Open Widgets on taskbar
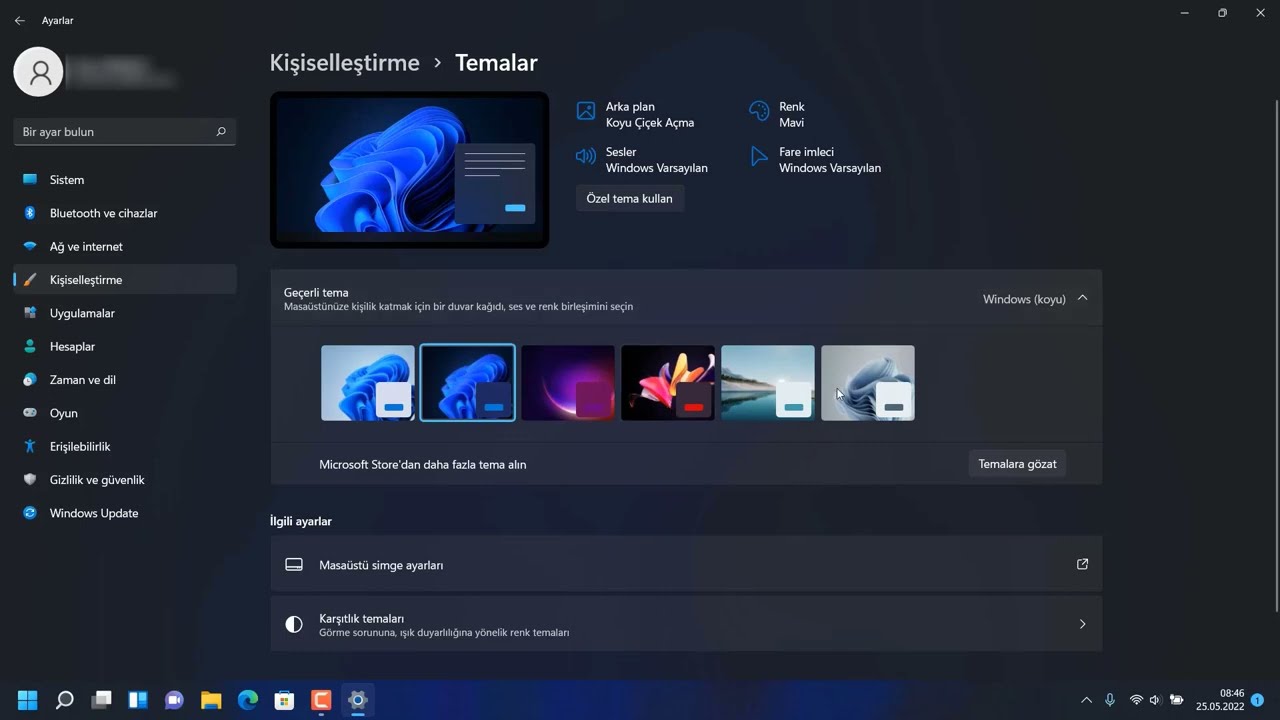Screen dimensions: 1280x720 click(x=138, y=700)
